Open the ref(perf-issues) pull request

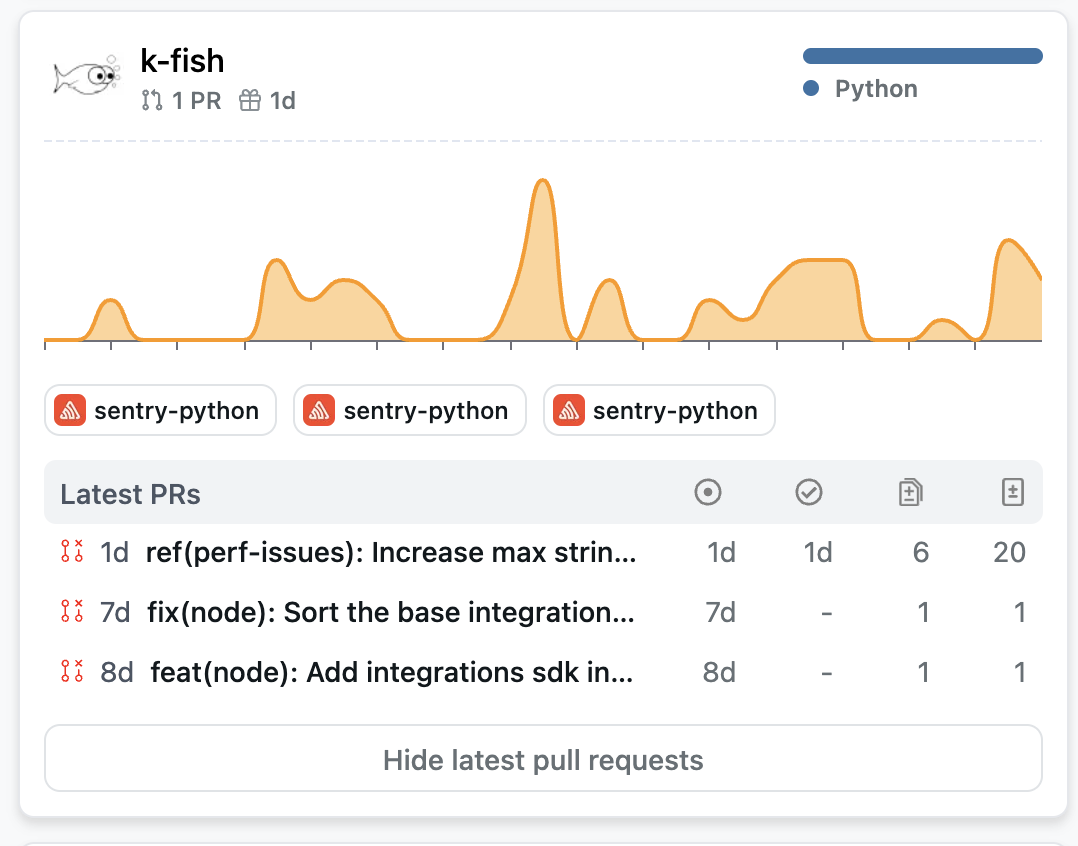coord(390,552)
